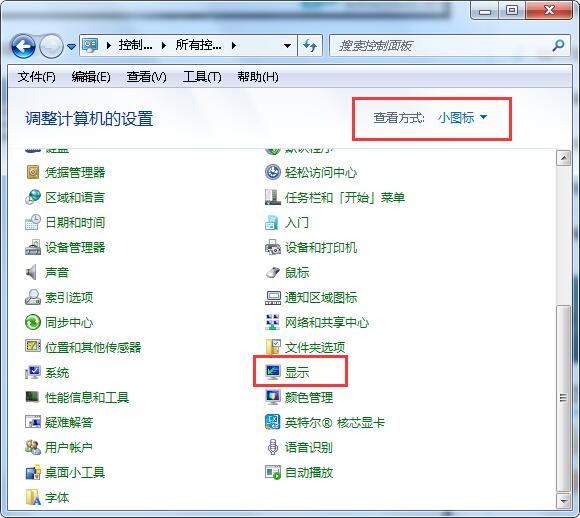Open 通知区域图标 link text

pyautogui.click(x=321, y=297)
